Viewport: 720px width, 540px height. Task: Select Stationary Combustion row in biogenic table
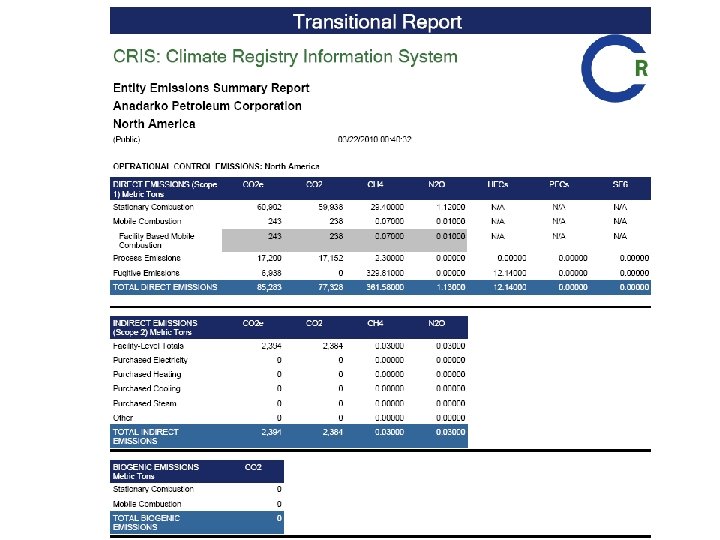tap(197, 489)
